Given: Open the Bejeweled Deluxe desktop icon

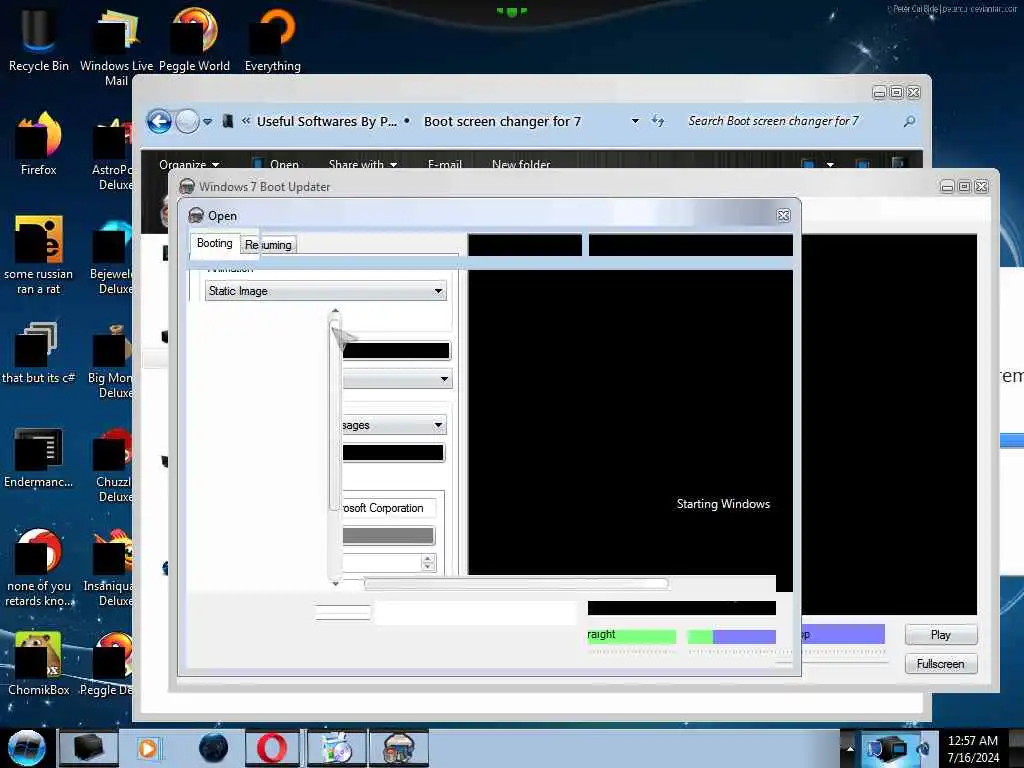Looking at the screenshot, I should coord(112,258).
